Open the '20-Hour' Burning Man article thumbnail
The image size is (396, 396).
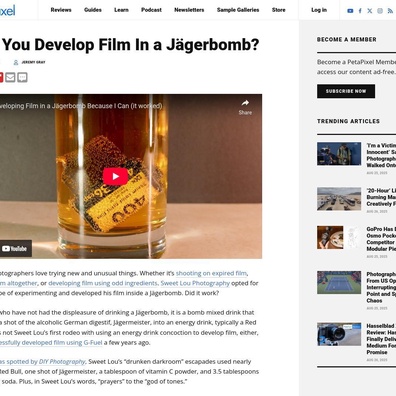pyautogui.click(x=339, y=199)
